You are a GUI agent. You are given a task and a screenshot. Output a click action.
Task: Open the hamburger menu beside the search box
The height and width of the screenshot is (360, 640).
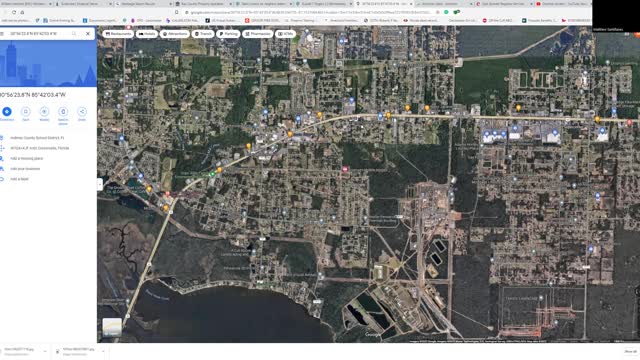tap(2, 33)
